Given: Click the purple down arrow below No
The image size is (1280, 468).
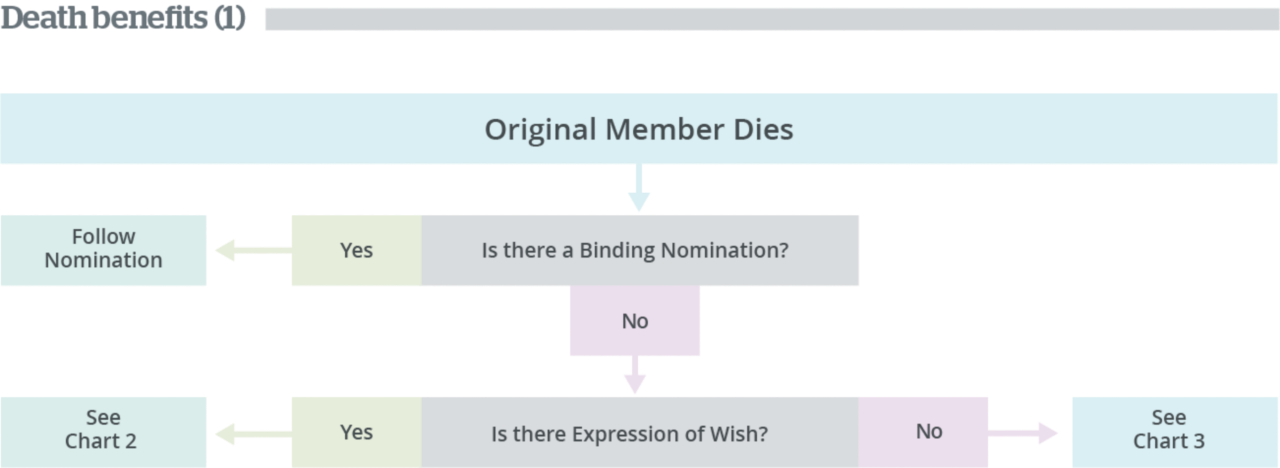Looking at the screenshot, I should [635, 375].
